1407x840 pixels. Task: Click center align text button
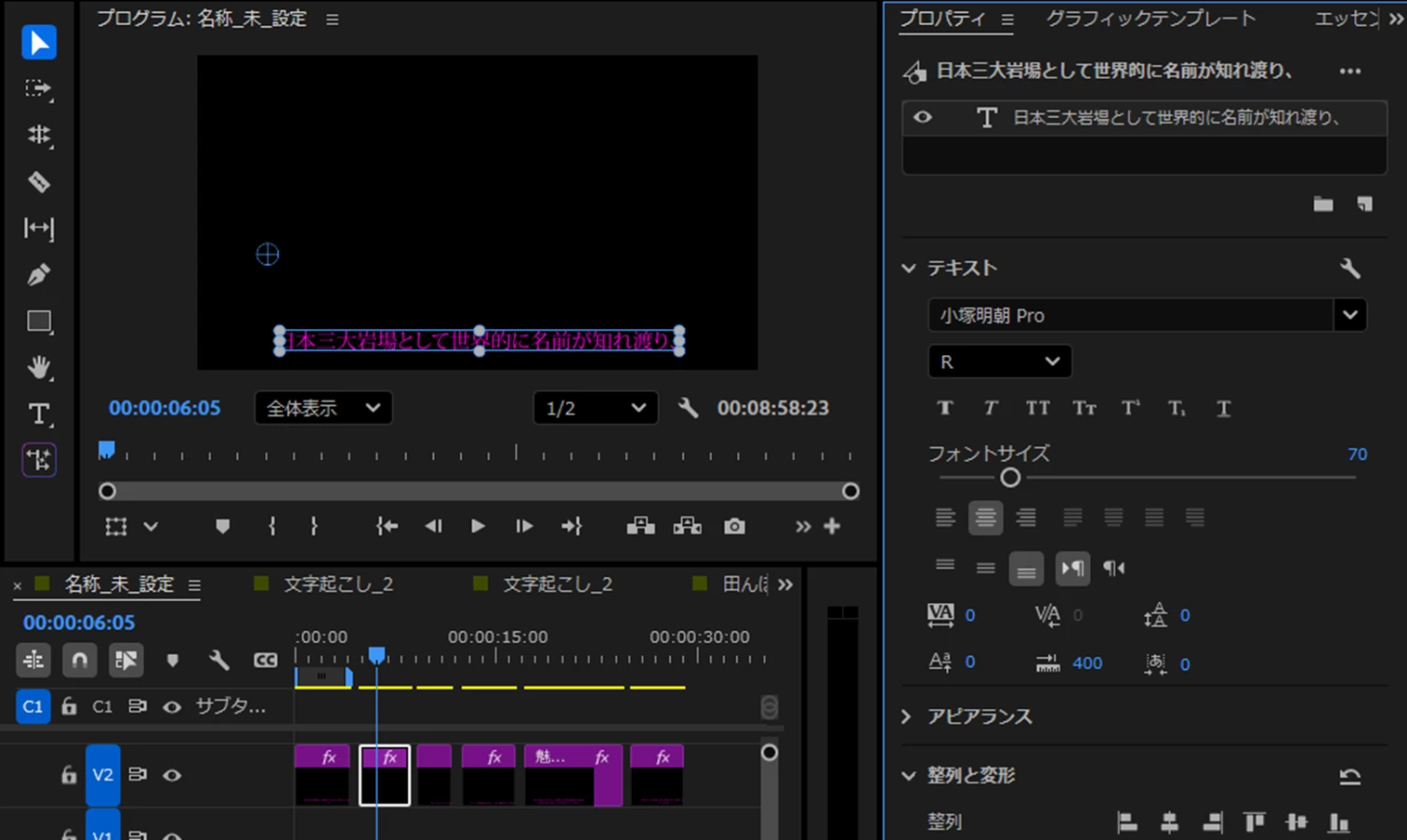pos(985,518)
